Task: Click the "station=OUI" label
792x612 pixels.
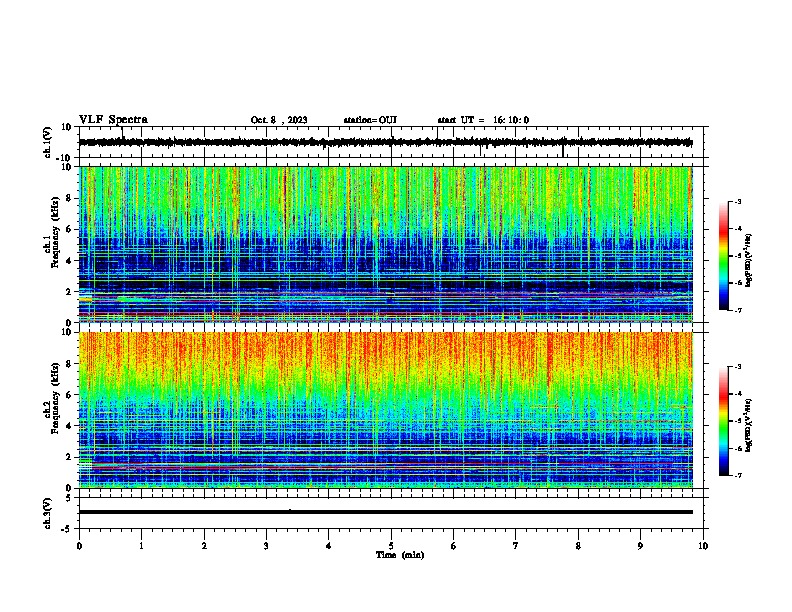Action: click(x=370, y=120)
